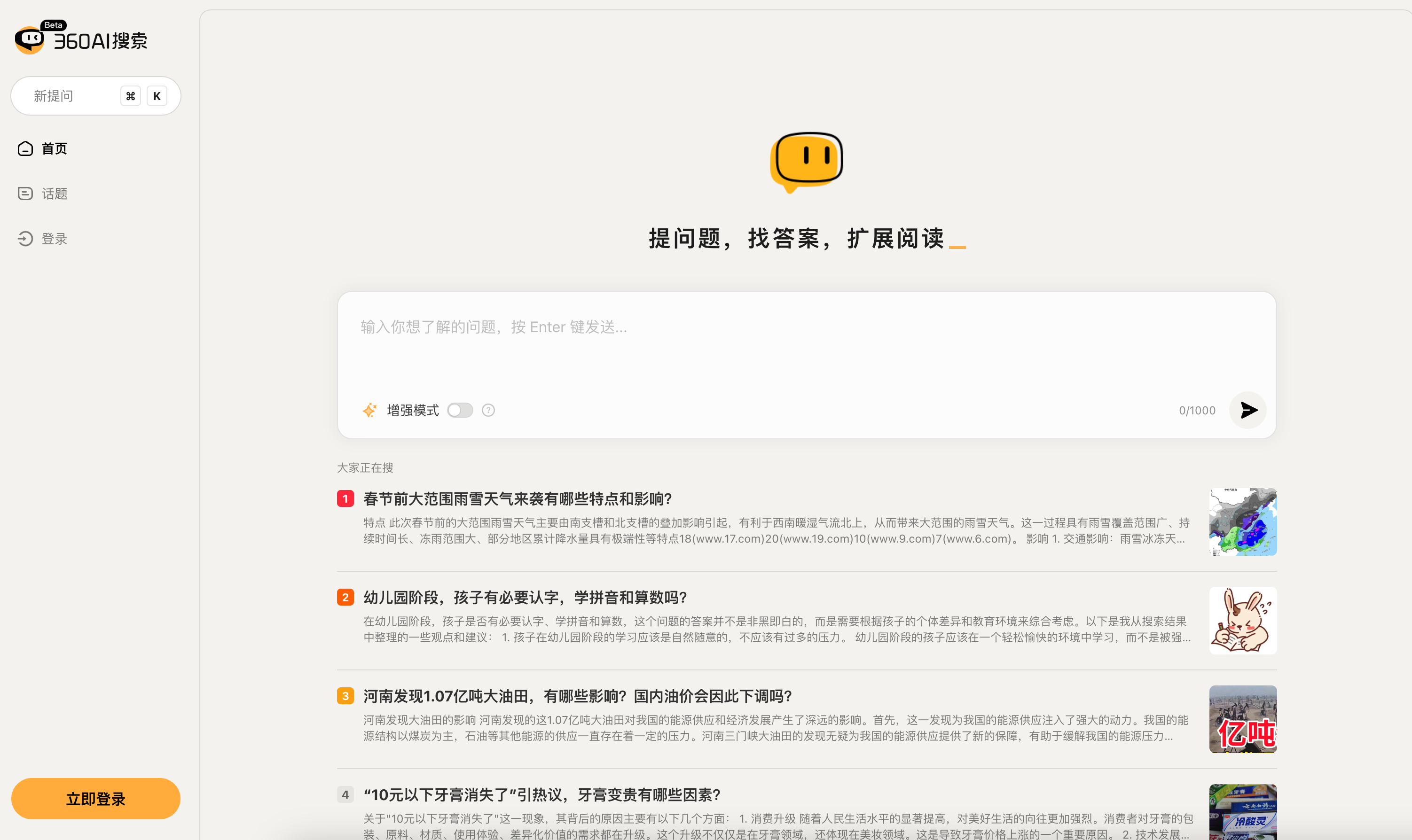Open the 春节前大范围雨雪天气 trending question
Screen dimensions: 1412x840
point(517,498)
